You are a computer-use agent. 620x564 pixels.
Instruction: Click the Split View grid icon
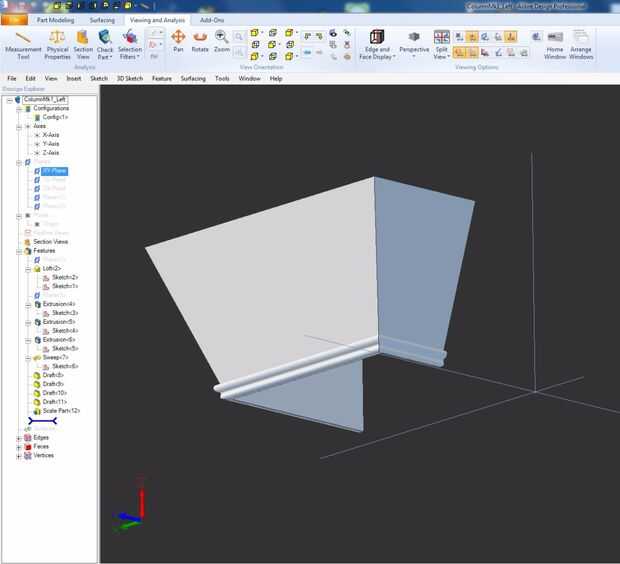[x=441, y=37]
